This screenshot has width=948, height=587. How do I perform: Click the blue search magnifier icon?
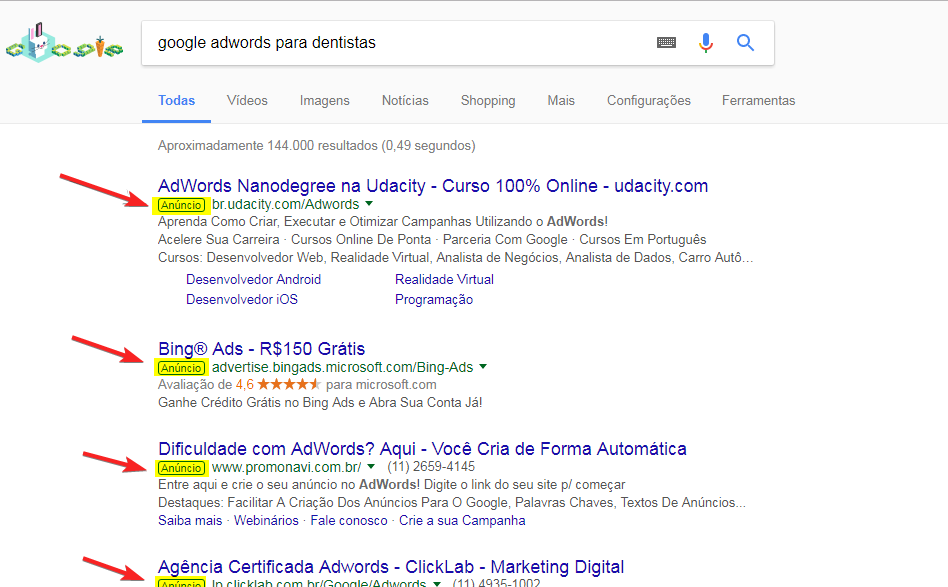(x=745, y=42)
